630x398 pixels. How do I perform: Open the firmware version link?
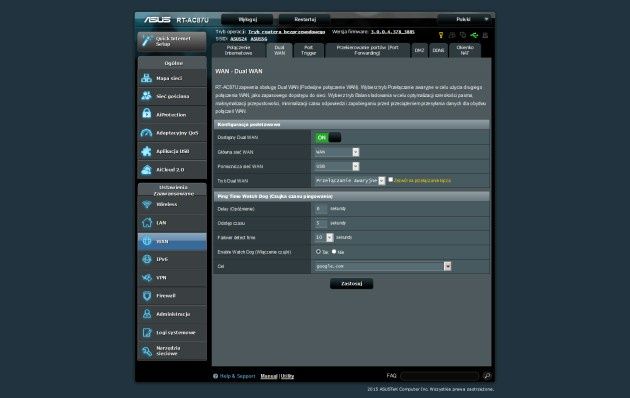coord(393,32)
